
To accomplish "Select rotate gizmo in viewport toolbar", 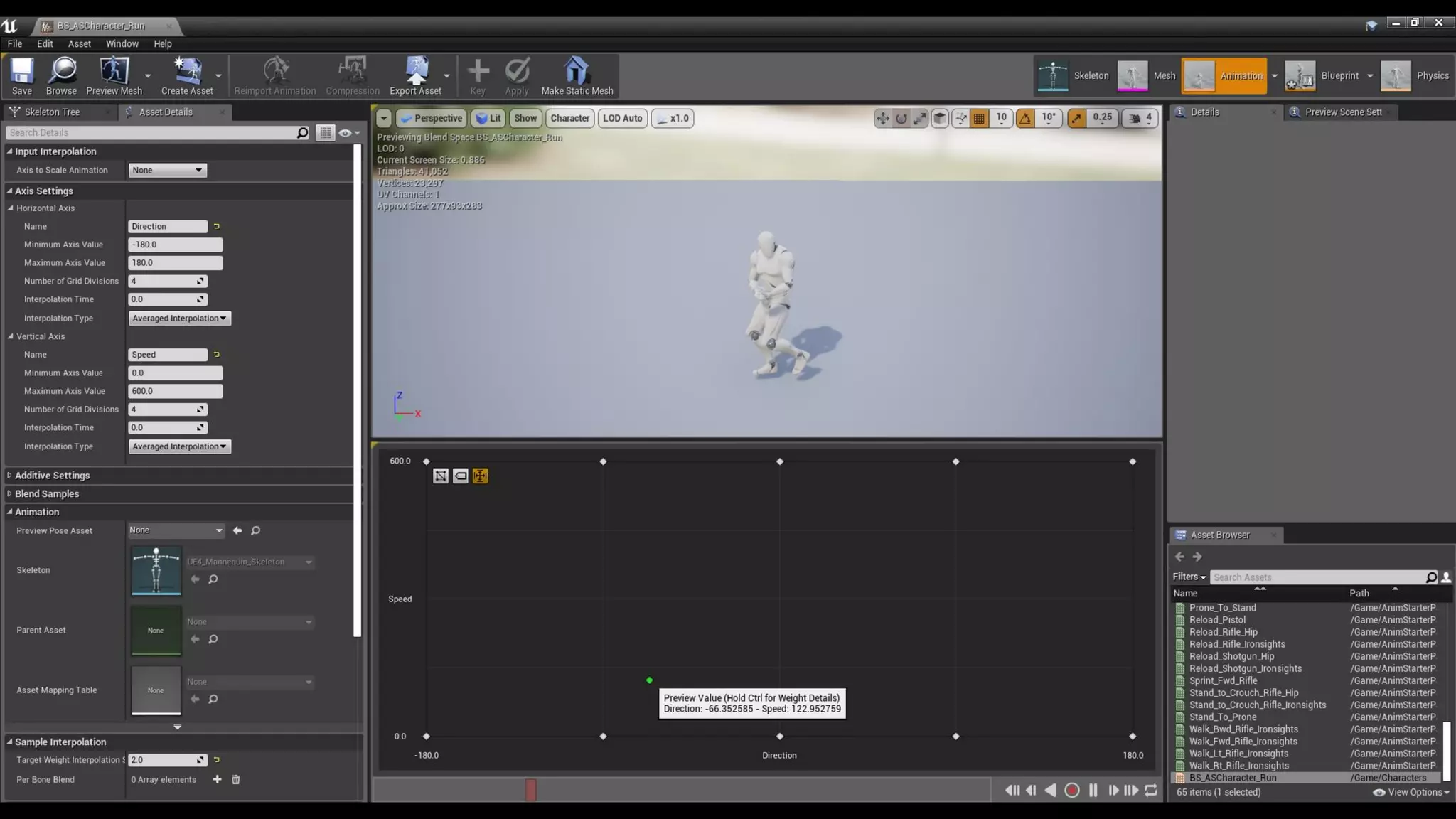I will (x=901, y=118).
